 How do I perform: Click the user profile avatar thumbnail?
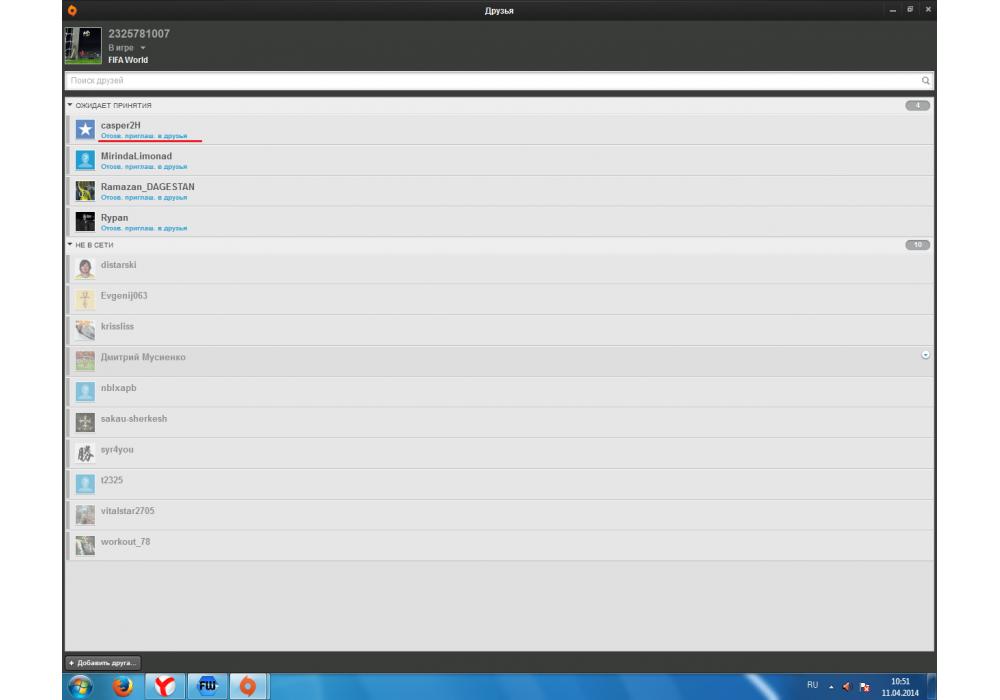[83, 46]
